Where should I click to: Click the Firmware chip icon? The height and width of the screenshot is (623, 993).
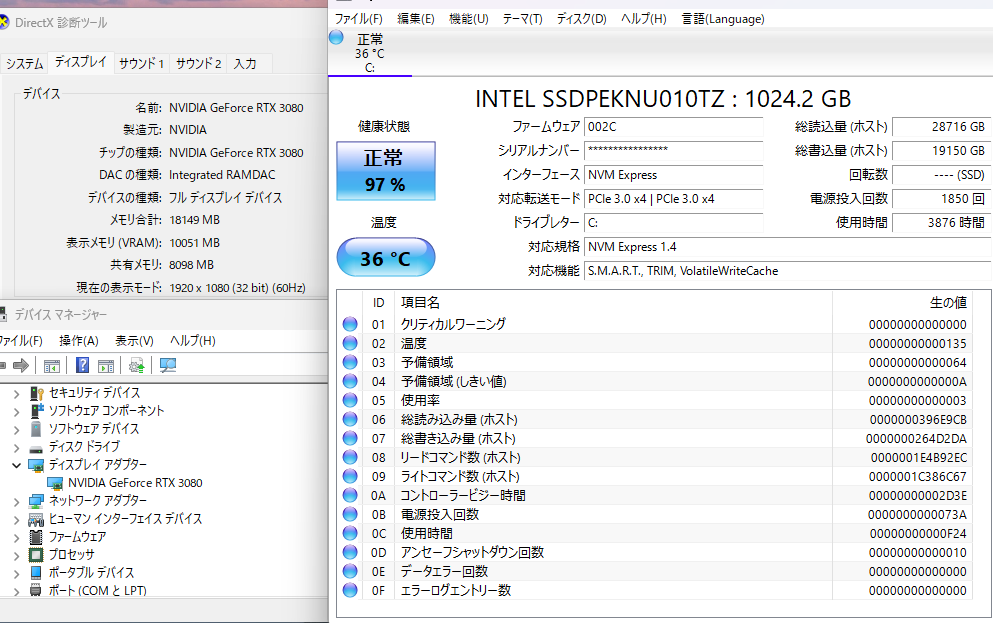click(36, 537)
